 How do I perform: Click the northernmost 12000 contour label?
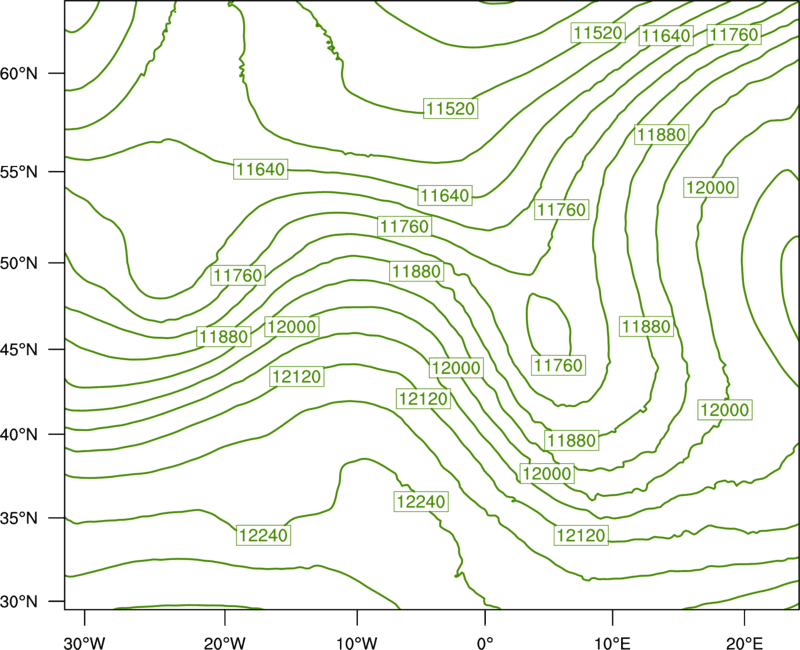click(x=711, y=188)
